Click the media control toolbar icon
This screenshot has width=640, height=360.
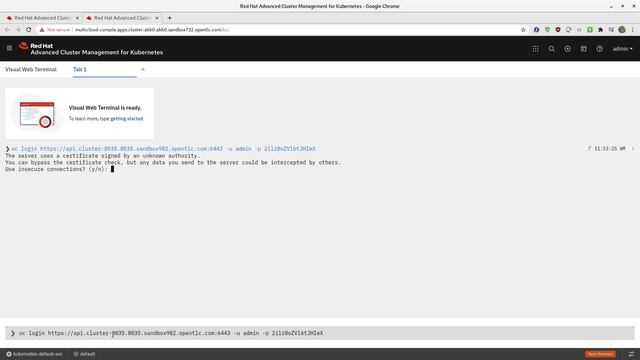tap(611, 30)
